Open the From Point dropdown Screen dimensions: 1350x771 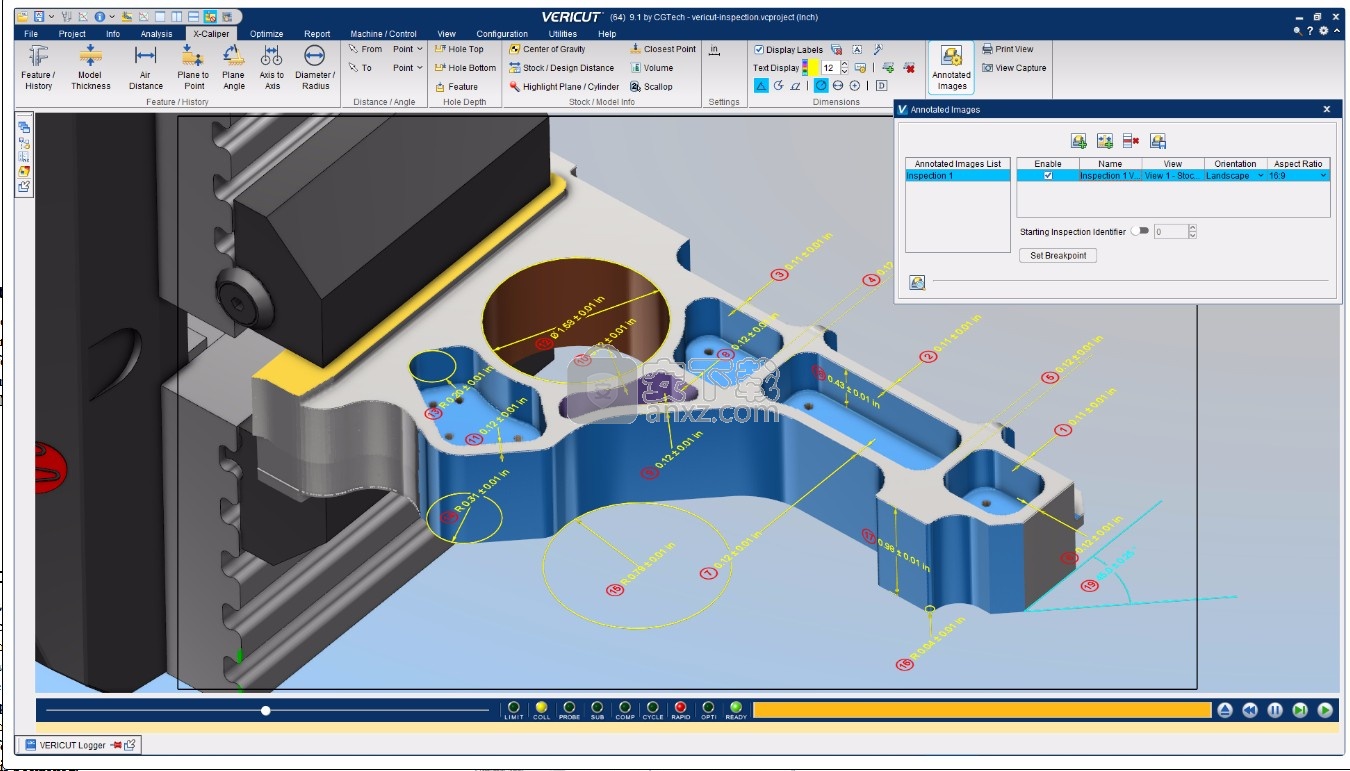407,49
